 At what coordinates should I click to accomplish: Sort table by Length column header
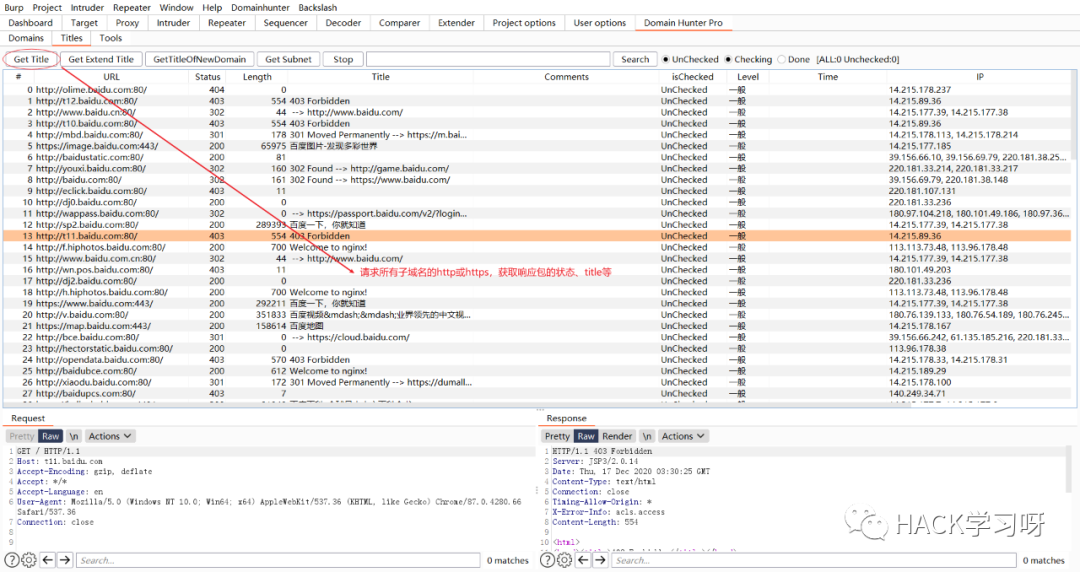[x=257, y=76]
